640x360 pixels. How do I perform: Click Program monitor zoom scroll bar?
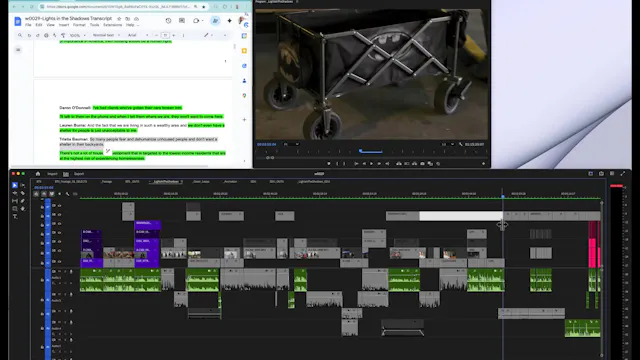click(270, 158)
